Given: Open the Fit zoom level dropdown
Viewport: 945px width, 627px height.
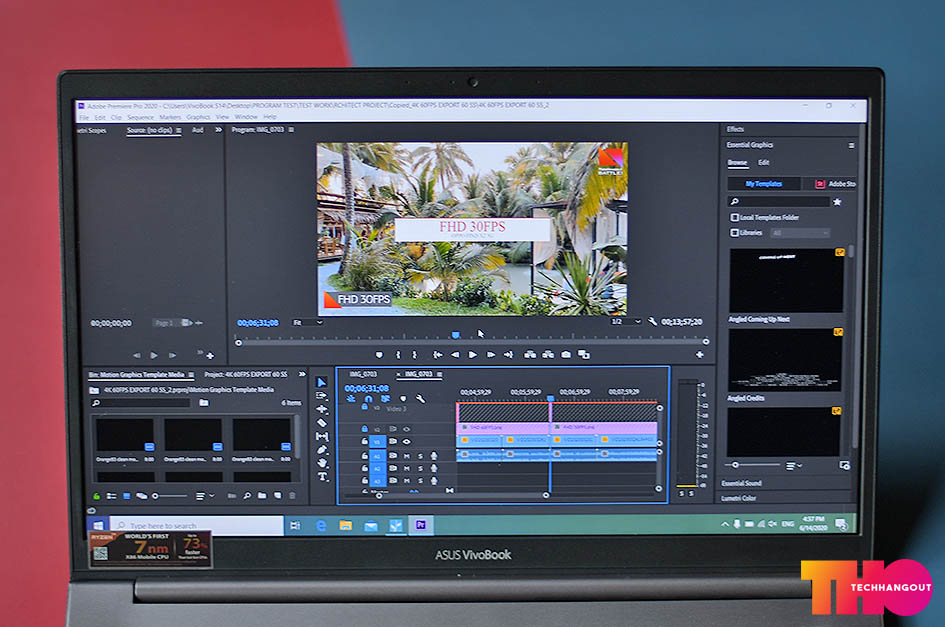Looking at the screenshot, I should coord(308,323).
